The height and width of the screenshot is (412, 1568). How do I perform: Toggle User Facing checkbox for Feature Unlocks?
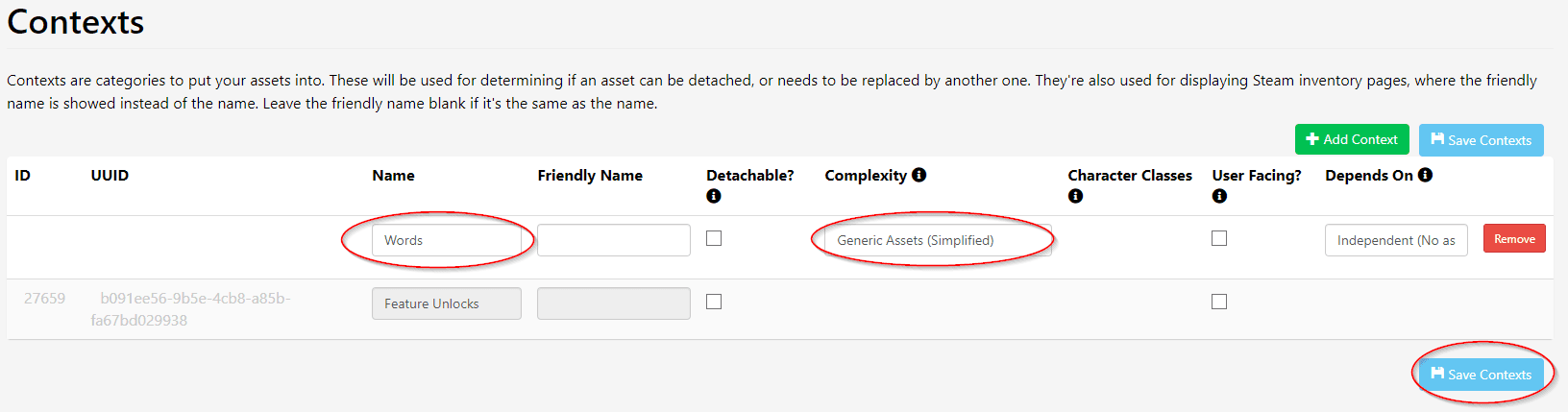pyautogui.click(x=1219, y=302)
